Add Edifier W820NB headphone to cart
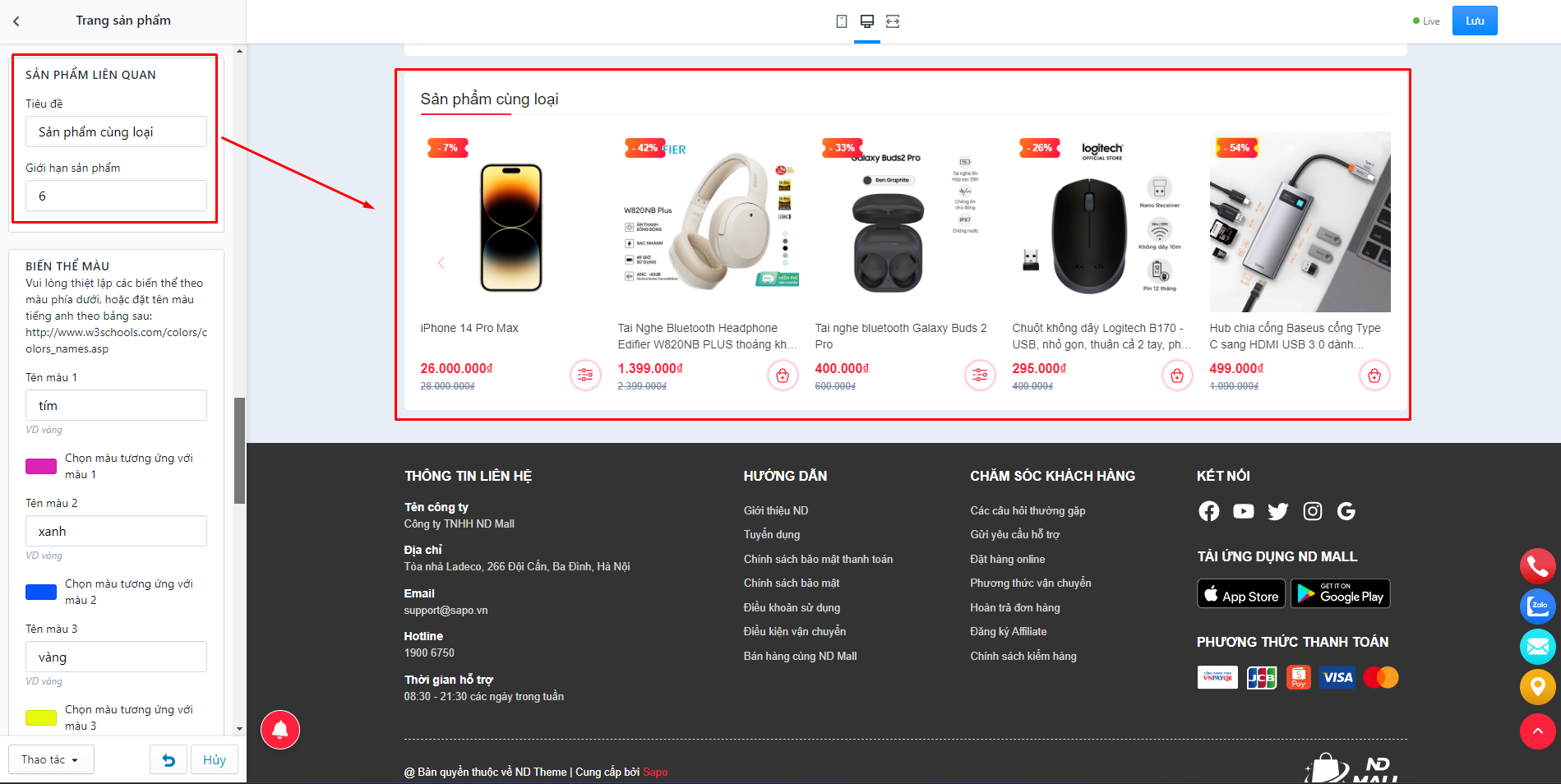Viewport: 1561px width, 784px height. click(x=783, y=376)
